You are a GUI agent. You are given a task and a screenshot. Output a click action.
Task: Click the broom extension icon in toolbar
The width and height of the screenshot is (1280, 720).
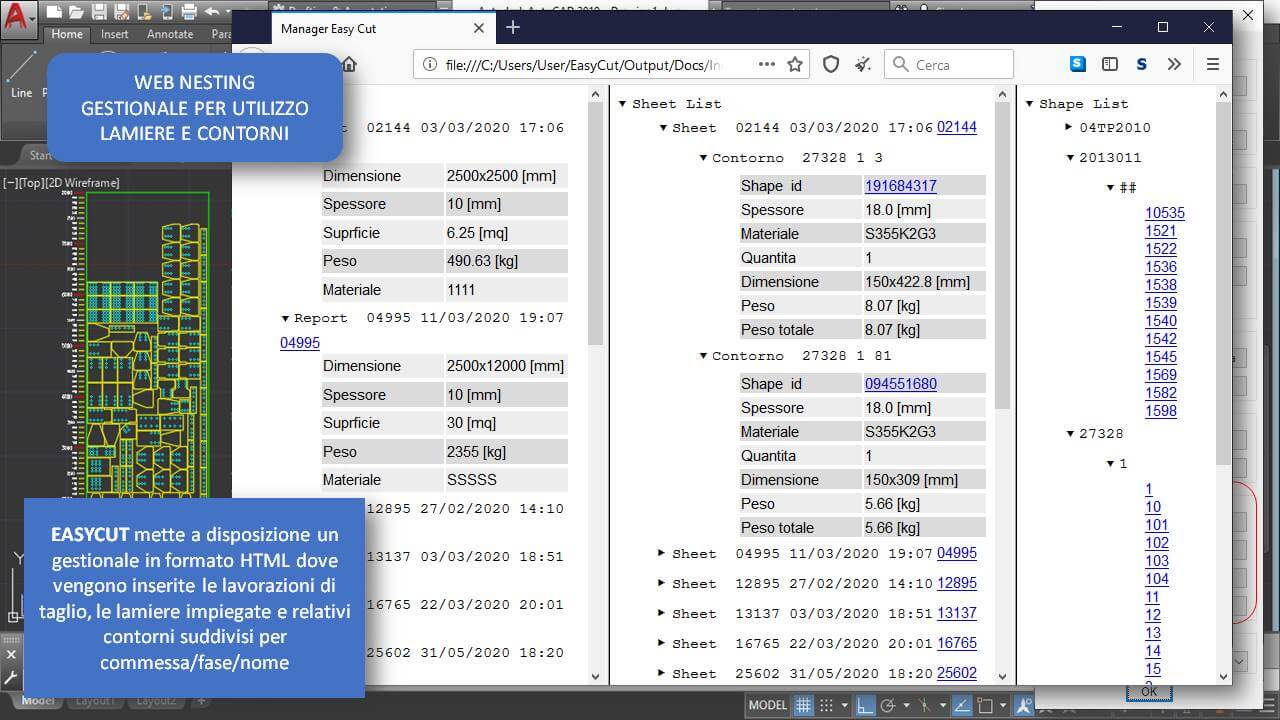(863, 64)
